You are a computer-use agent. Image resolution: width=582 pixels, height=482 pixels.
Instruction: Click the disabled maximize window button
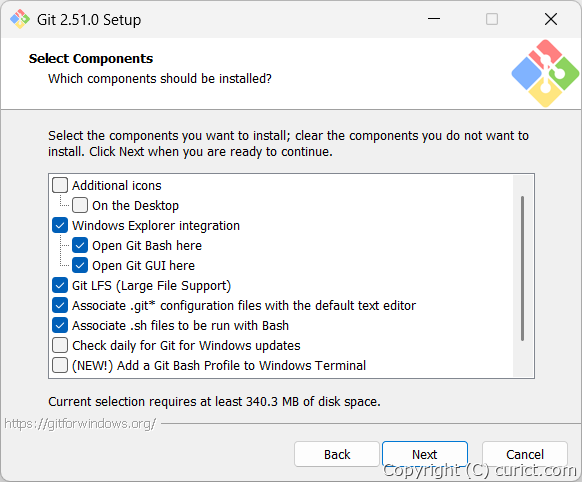tap(492, 19)
